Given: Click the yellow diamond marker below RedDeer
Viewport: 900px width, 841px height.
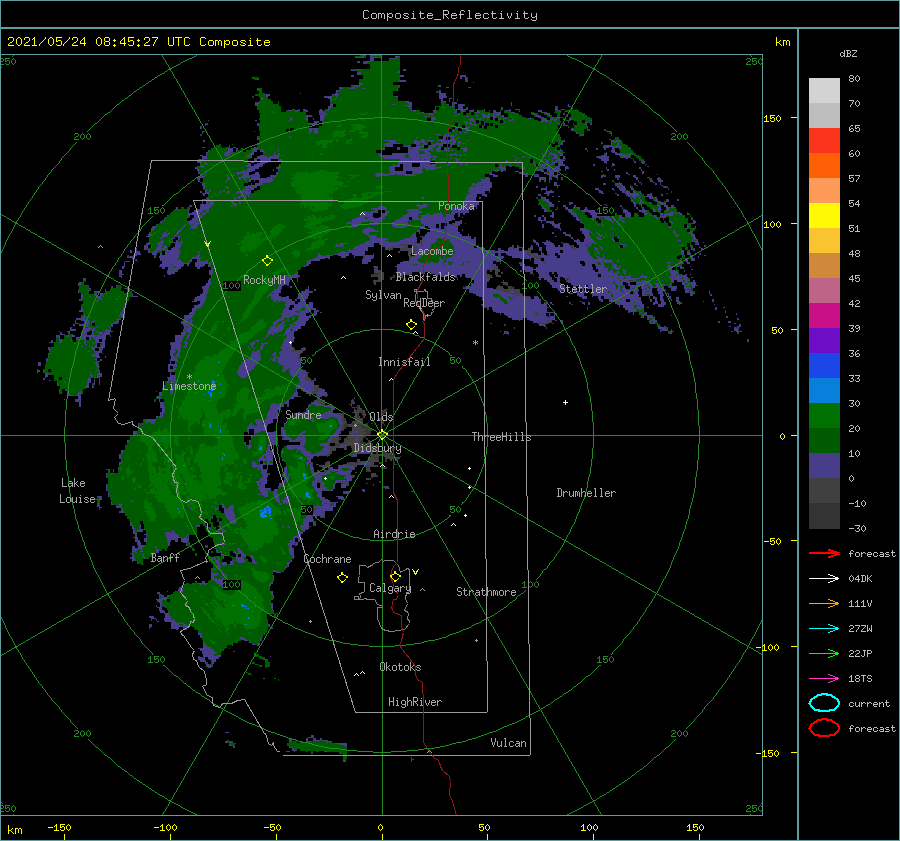Looking at the screenshot, I should [x=411, y=325].
